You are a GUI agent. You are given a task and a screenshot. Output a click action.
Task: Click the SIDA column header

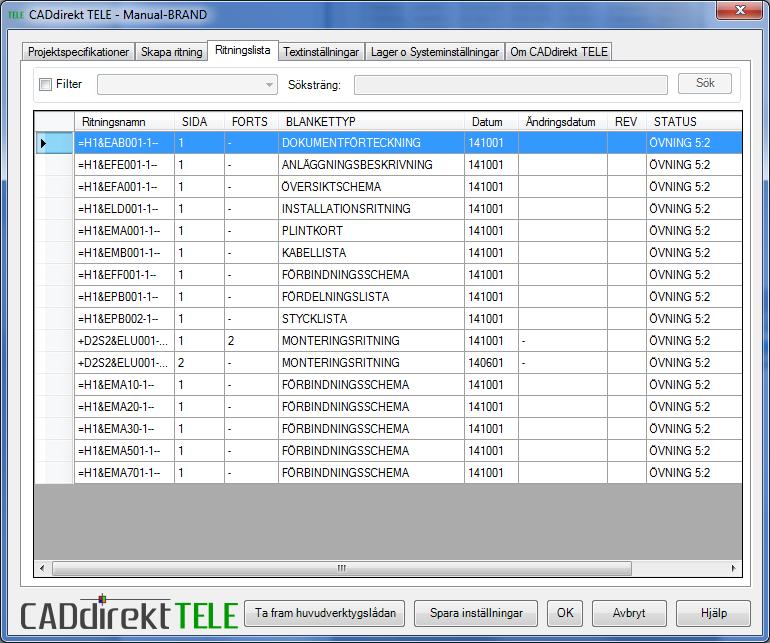(x=199, y=122)
